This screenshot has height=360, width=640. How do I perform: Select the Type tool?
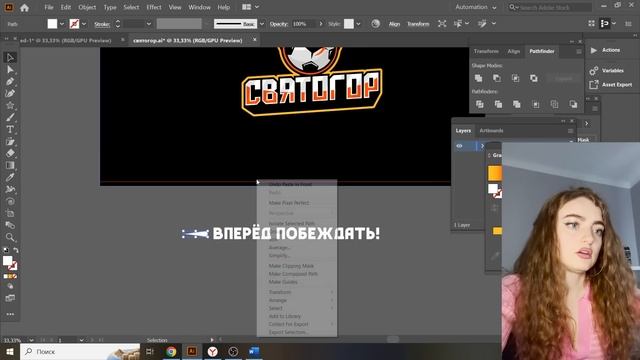[x=10, y=129]
